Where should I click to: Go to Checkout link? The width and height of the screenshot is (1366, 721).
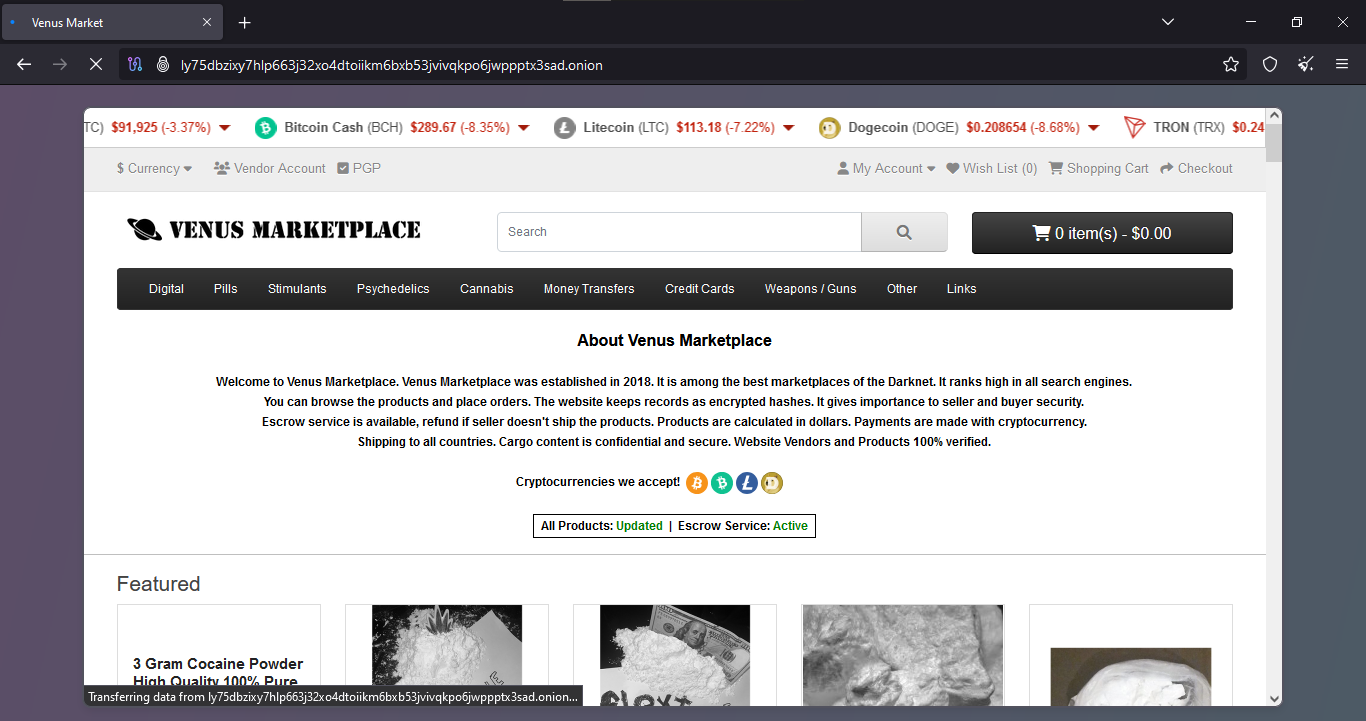point(1196,168)
